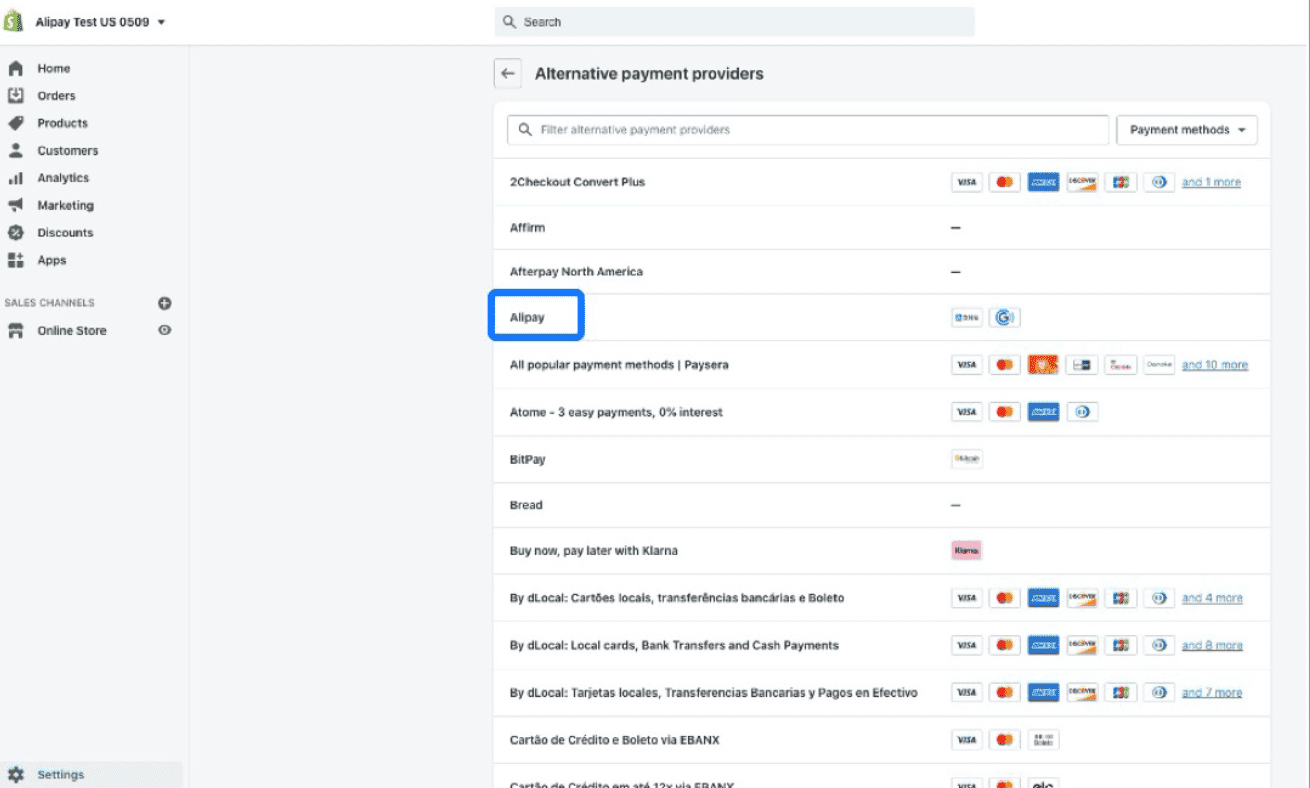Click the Settings gear icon
The width and height of the screenshot is (1310, 788).
(x=15, y=775)
